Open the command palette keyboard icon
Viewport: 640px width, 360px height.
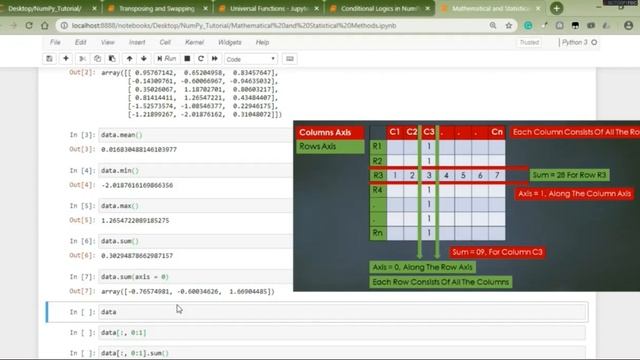click(290, 59)
